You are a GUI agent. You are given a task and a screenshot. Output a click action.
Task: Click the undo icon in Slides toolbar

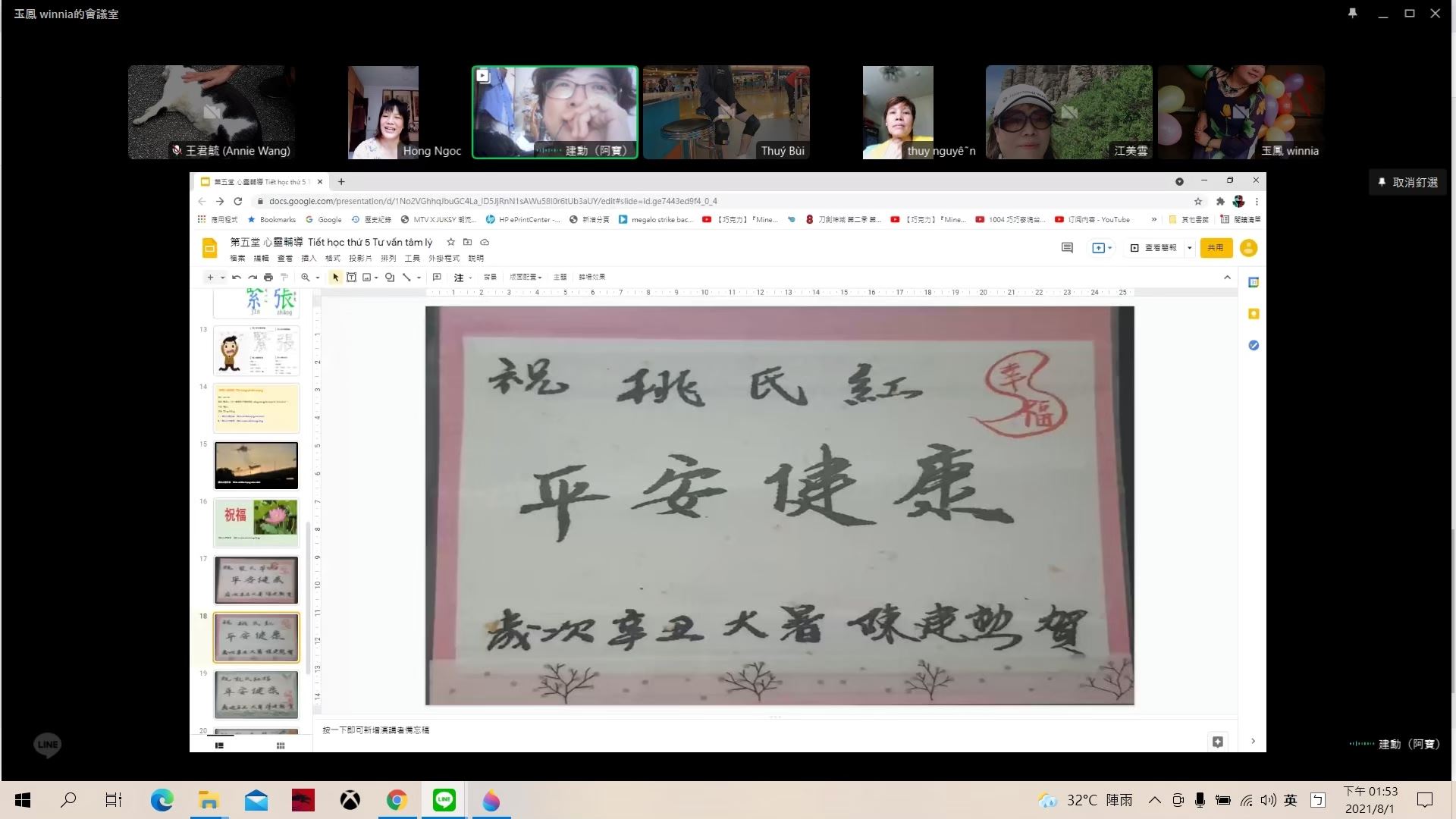tap(237, 278)
